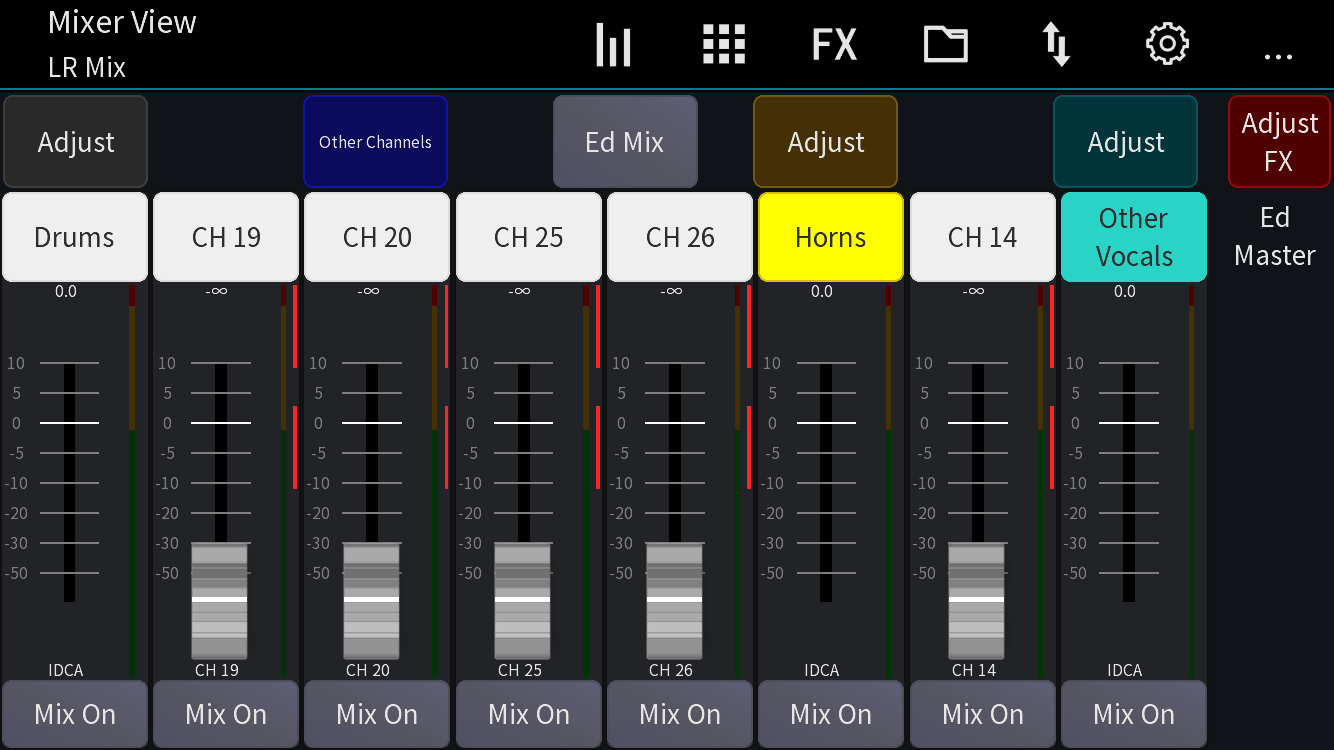The image size is (1334, 750).
Task: Open the snapshots folder icon
Action: 944,44
